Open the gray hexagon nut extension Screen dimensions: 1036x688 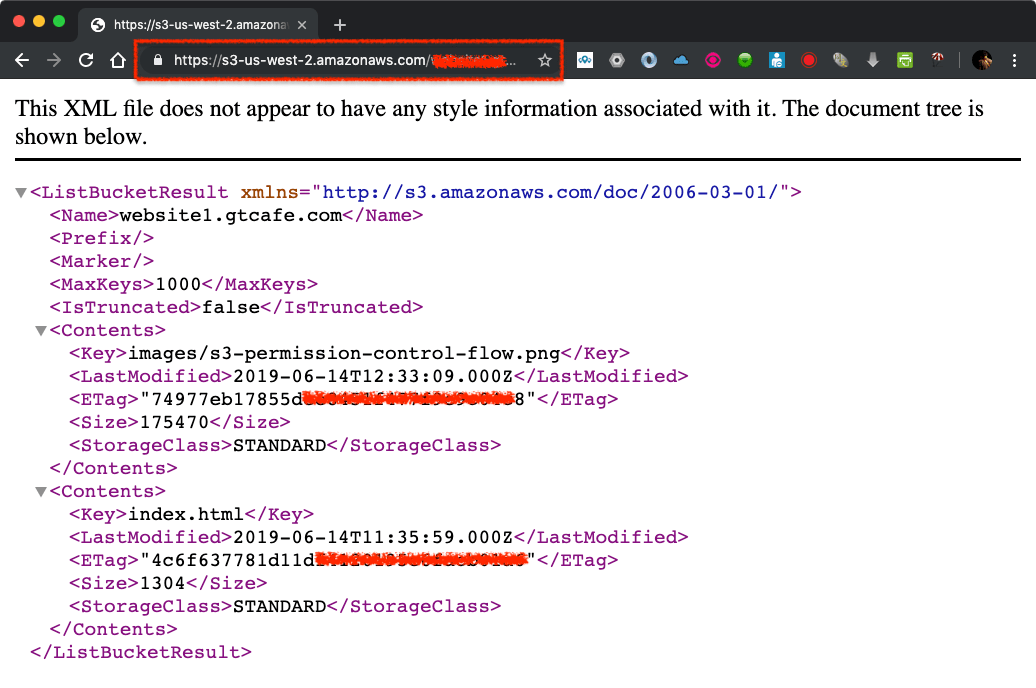click(x=616, y=60)
